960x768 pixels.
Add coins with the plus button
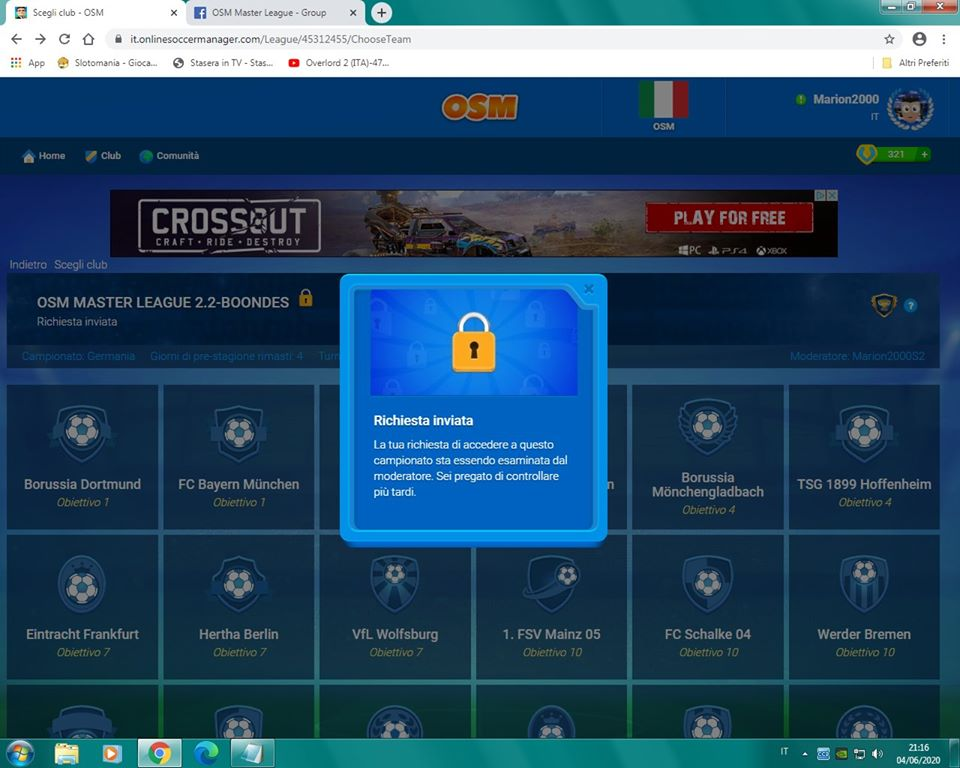click(x=924, y=154)
